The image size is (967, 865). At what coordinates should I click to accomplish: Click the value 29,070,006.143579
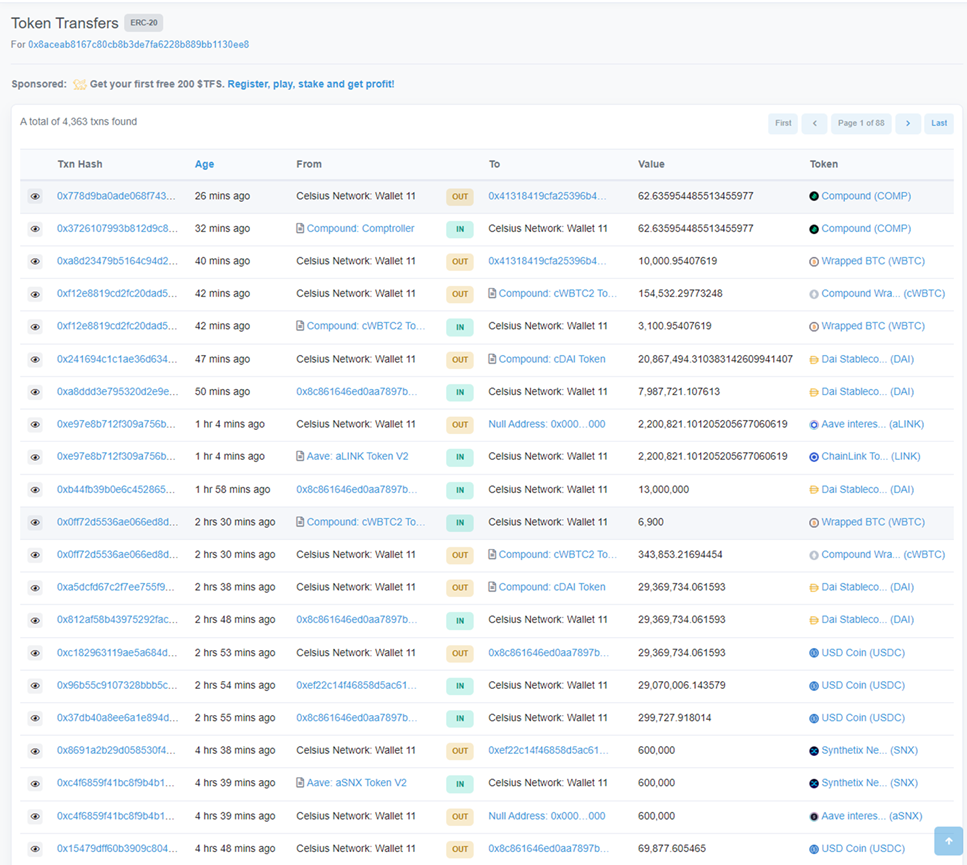point(682,685)
